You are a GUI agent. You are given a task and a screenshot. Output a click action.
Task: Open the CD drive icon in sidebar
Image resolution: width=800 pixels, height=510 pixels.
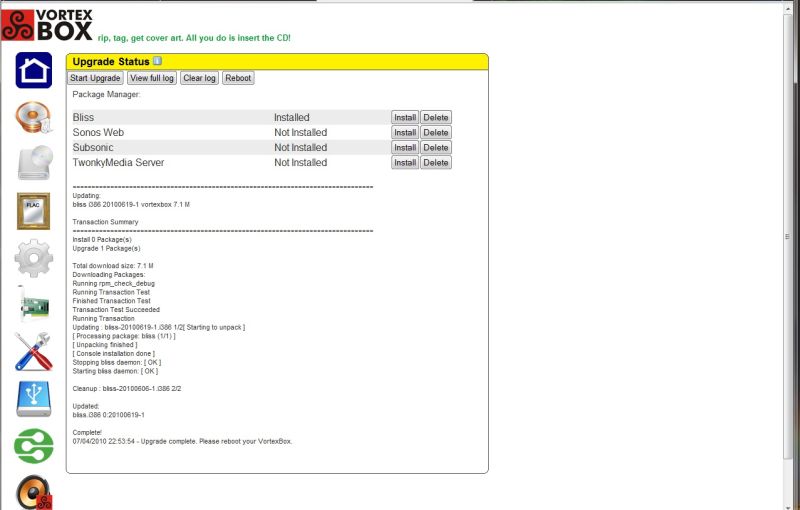point(35,163)
